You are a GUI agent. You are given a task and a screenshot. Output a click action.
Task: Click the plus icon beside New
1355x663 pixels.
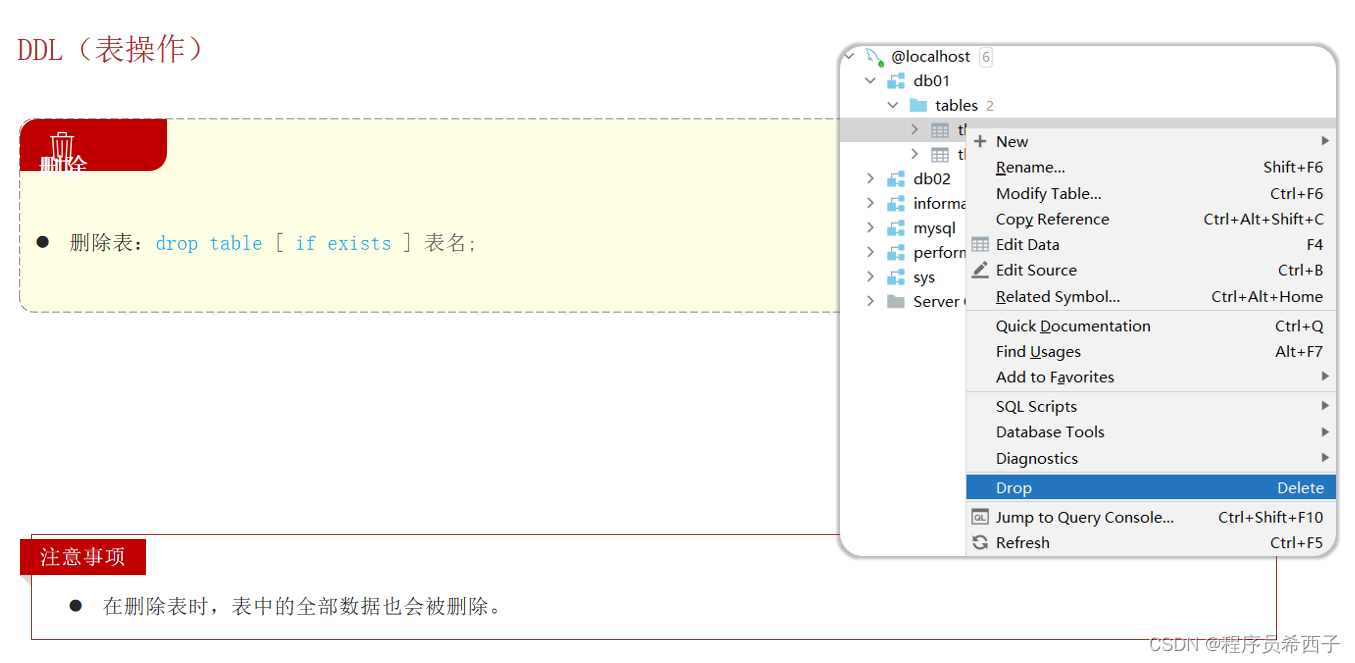(980, 141)
